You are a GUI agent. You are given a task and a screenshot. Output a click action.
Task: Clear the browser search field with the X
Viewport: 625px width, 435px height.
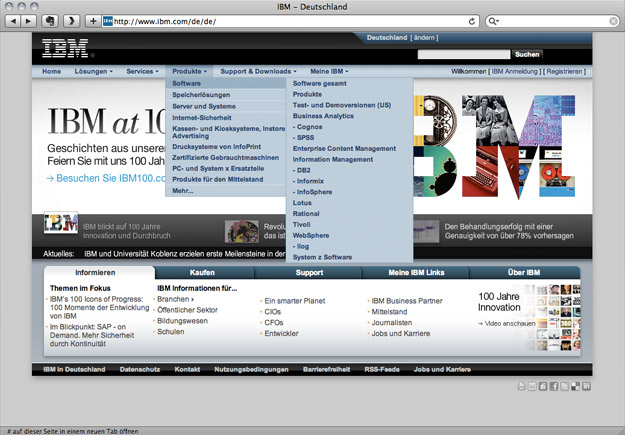click(x=614, y=21)
